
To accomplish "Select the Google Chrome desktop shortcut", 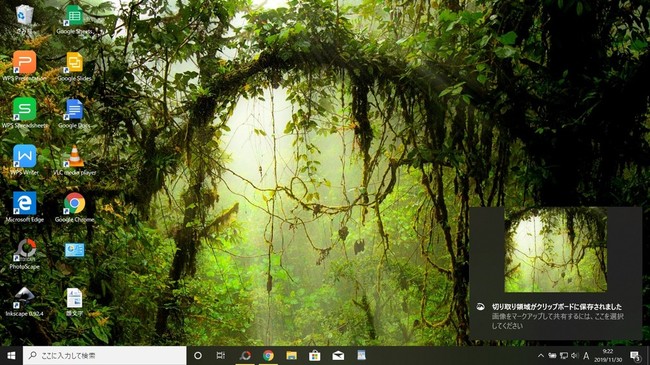I will [x=75, y=207].
